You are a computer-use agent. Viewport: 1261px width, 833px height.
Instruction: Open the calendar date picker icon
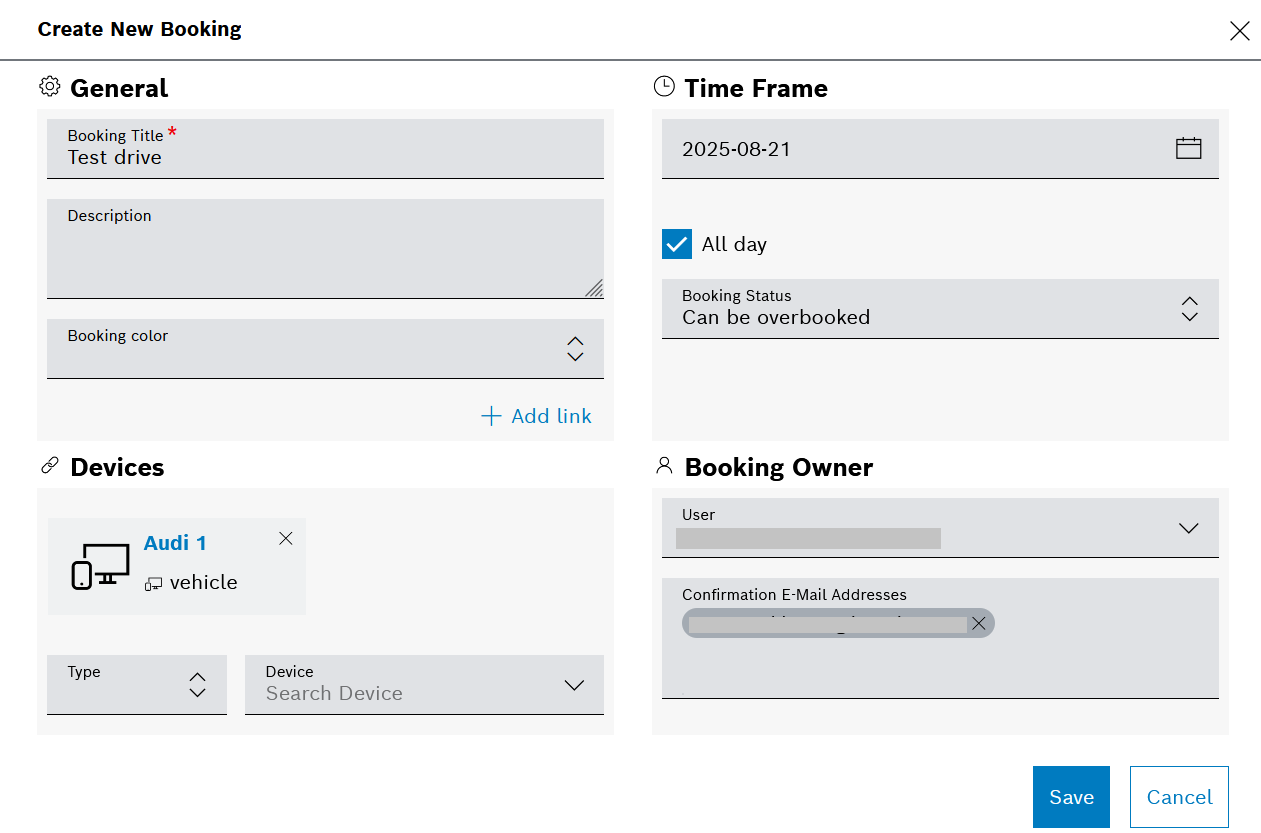[1188, 149]
